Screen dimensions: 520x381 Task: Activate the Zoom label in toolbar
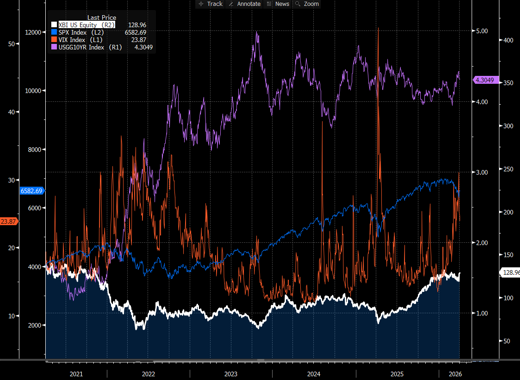click(x=311, y=4)
